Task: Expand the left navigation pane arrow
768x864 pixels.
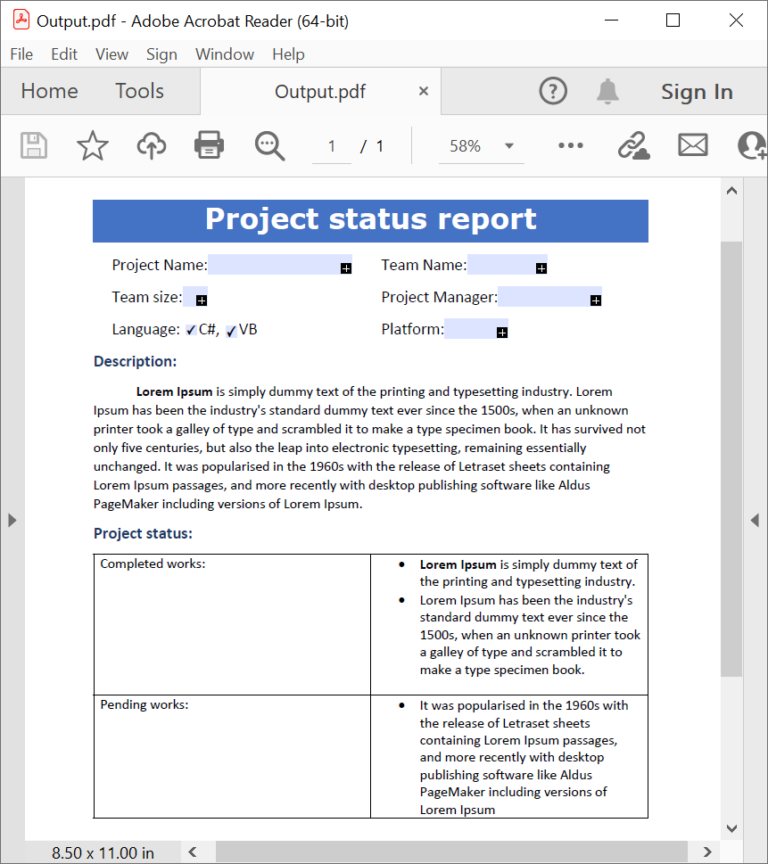Action: 12,520
